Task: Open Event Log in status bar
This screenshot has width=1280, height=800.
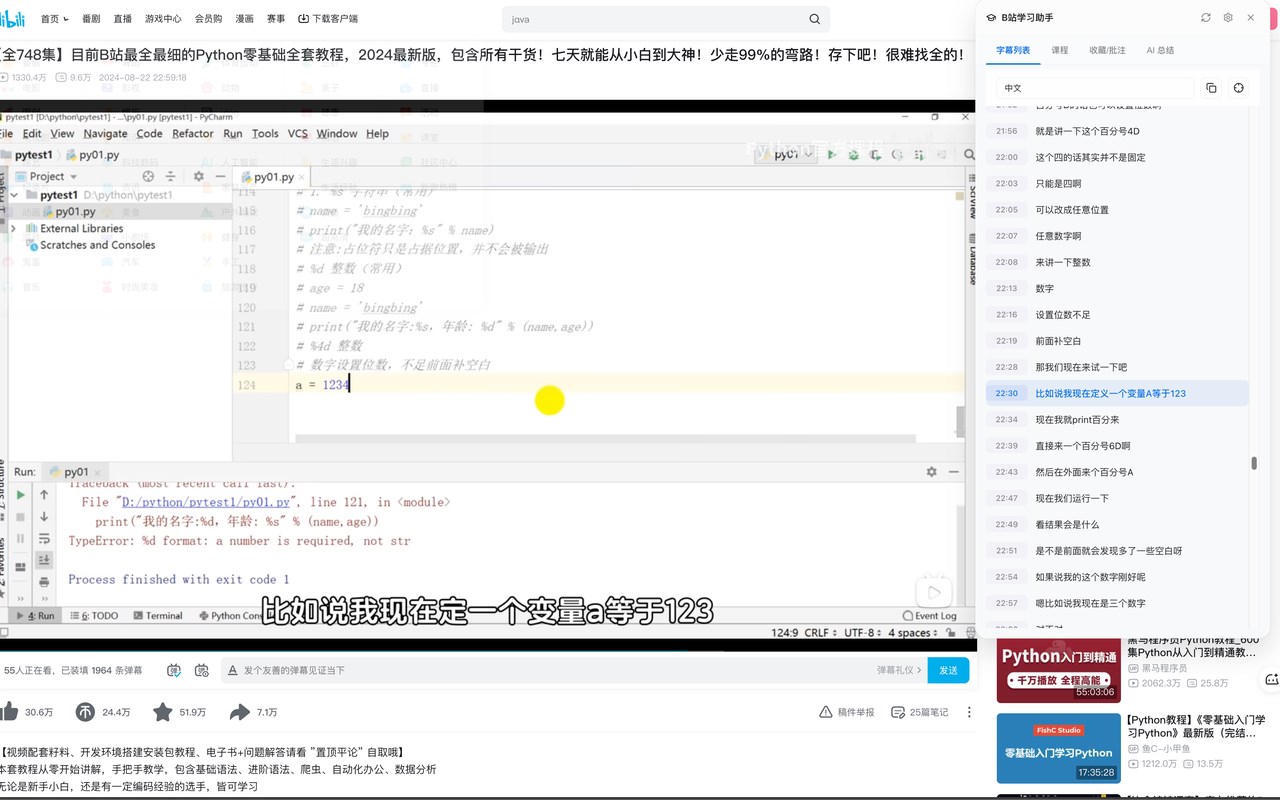Action: pyautogui.click(x=930, y=616)
